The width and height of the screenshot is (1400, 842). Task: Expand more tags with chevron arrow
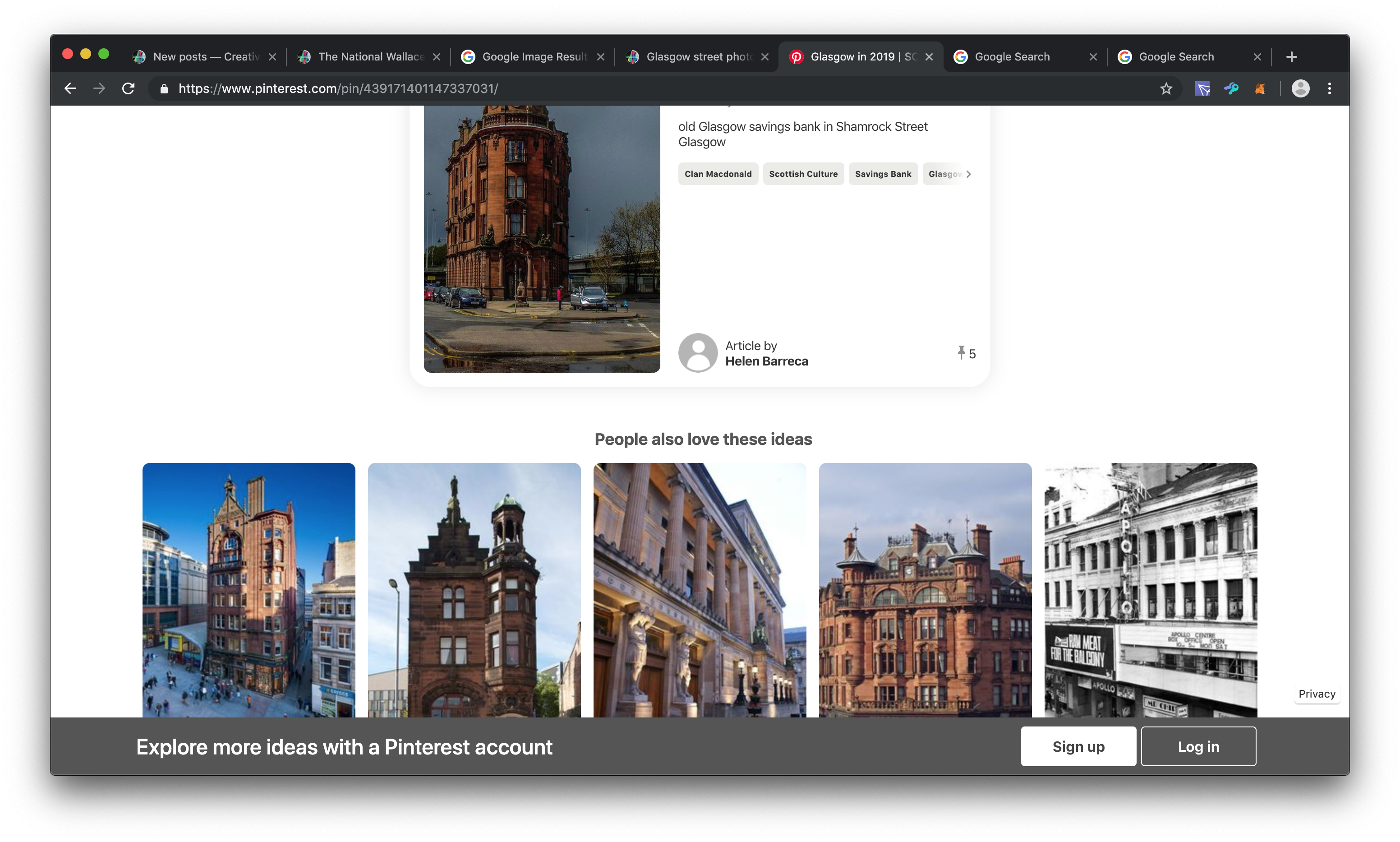coord(968,174)
